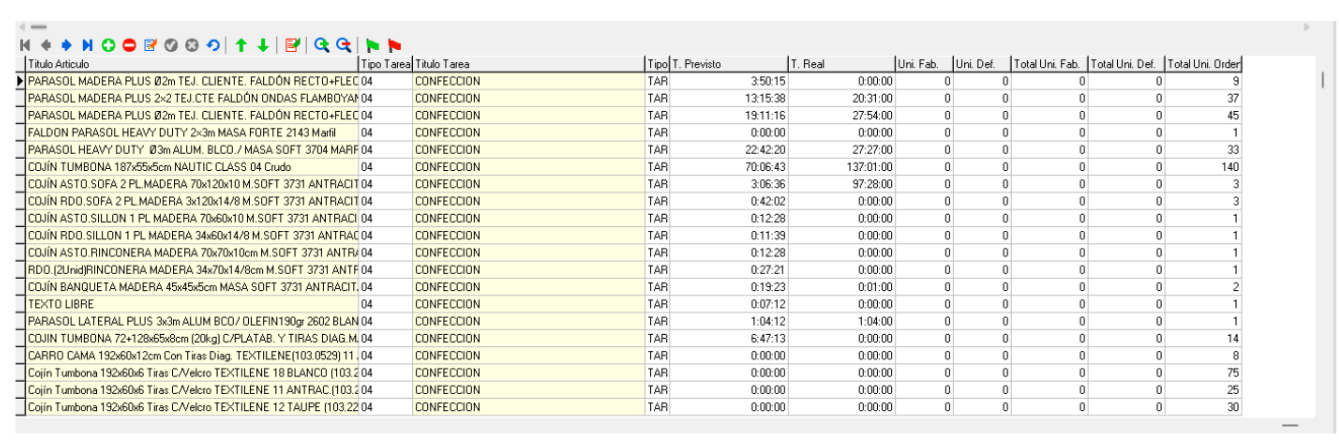Move row down with green down arrow
The height and width of the screenshot is (441, 1339).
262,46
